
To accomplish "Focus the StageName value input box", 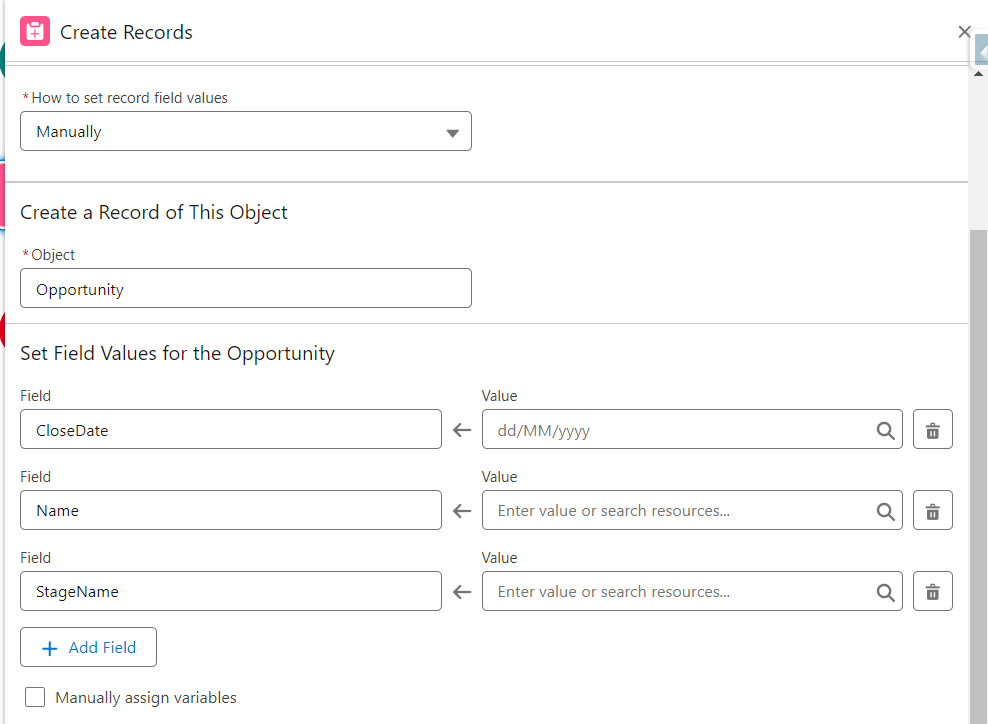I will tap(675, 592).
